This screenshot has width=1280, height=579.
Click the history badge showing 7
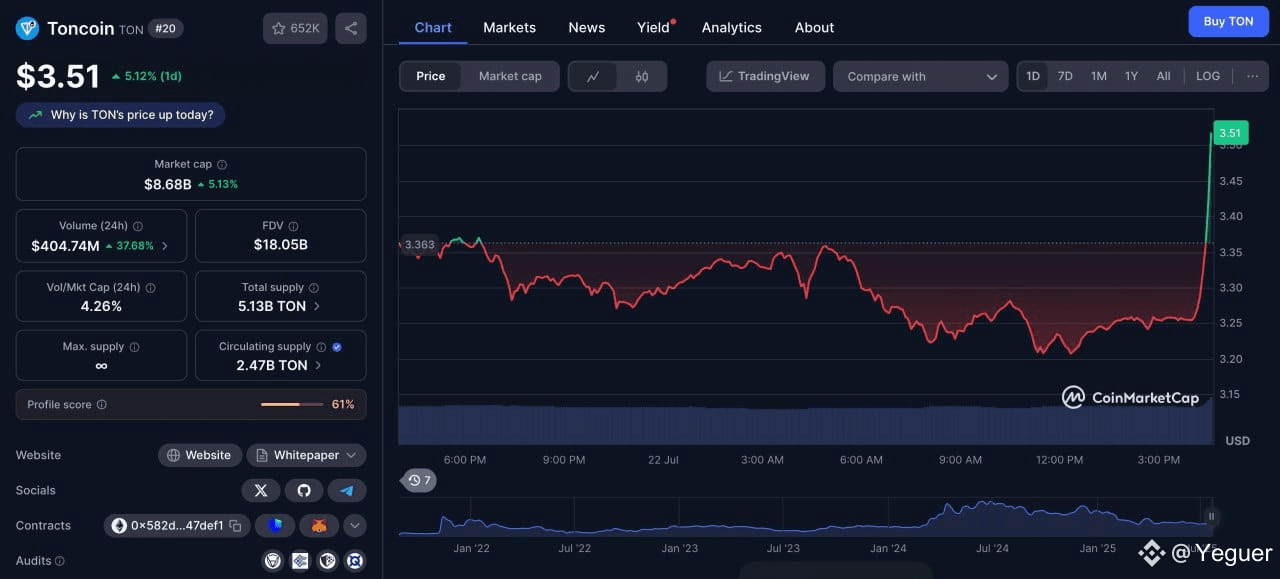[419, 480]
